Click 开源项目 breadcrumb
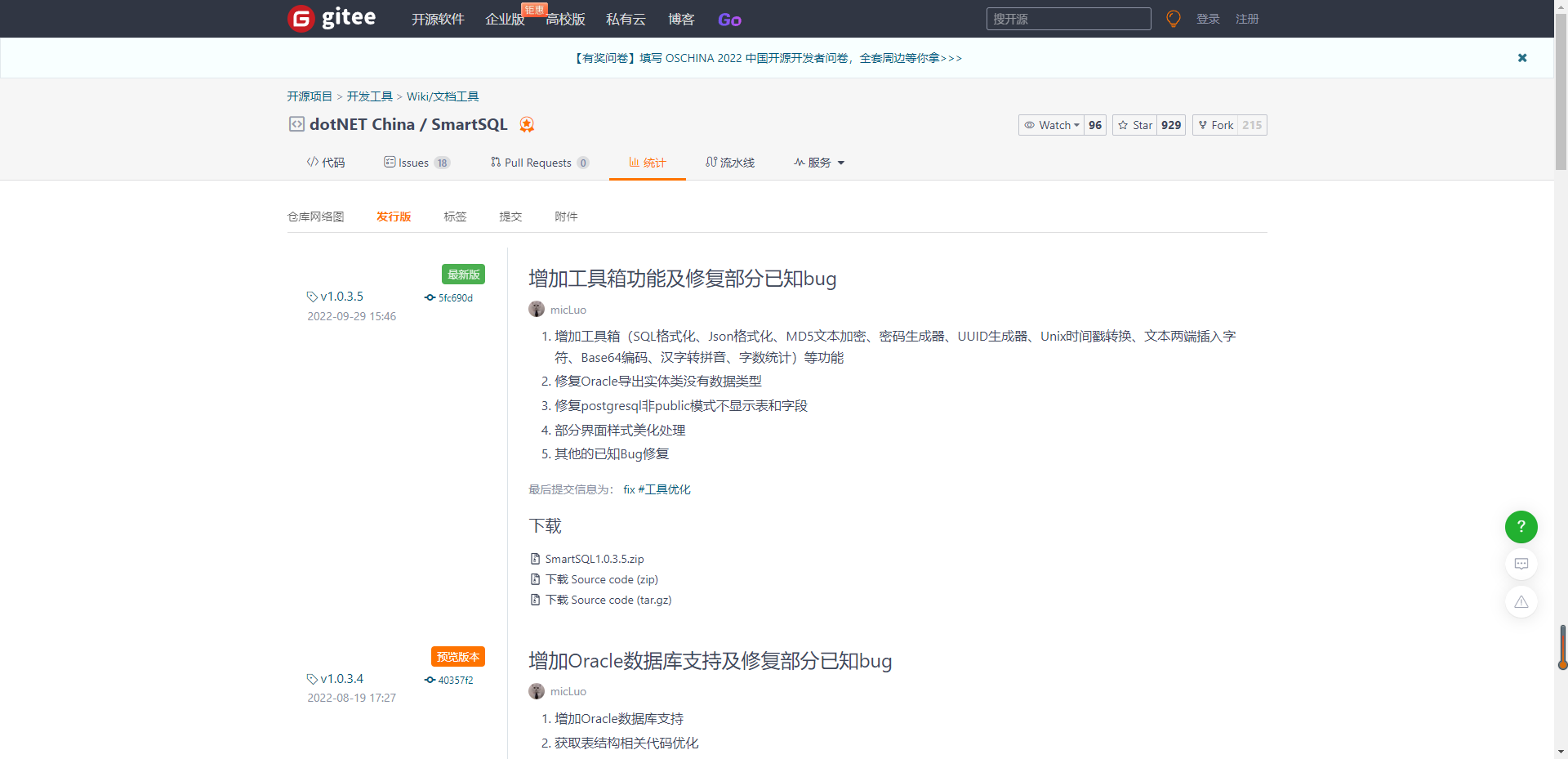This screenshot has height=759, width=1568. tap(310, 96)
